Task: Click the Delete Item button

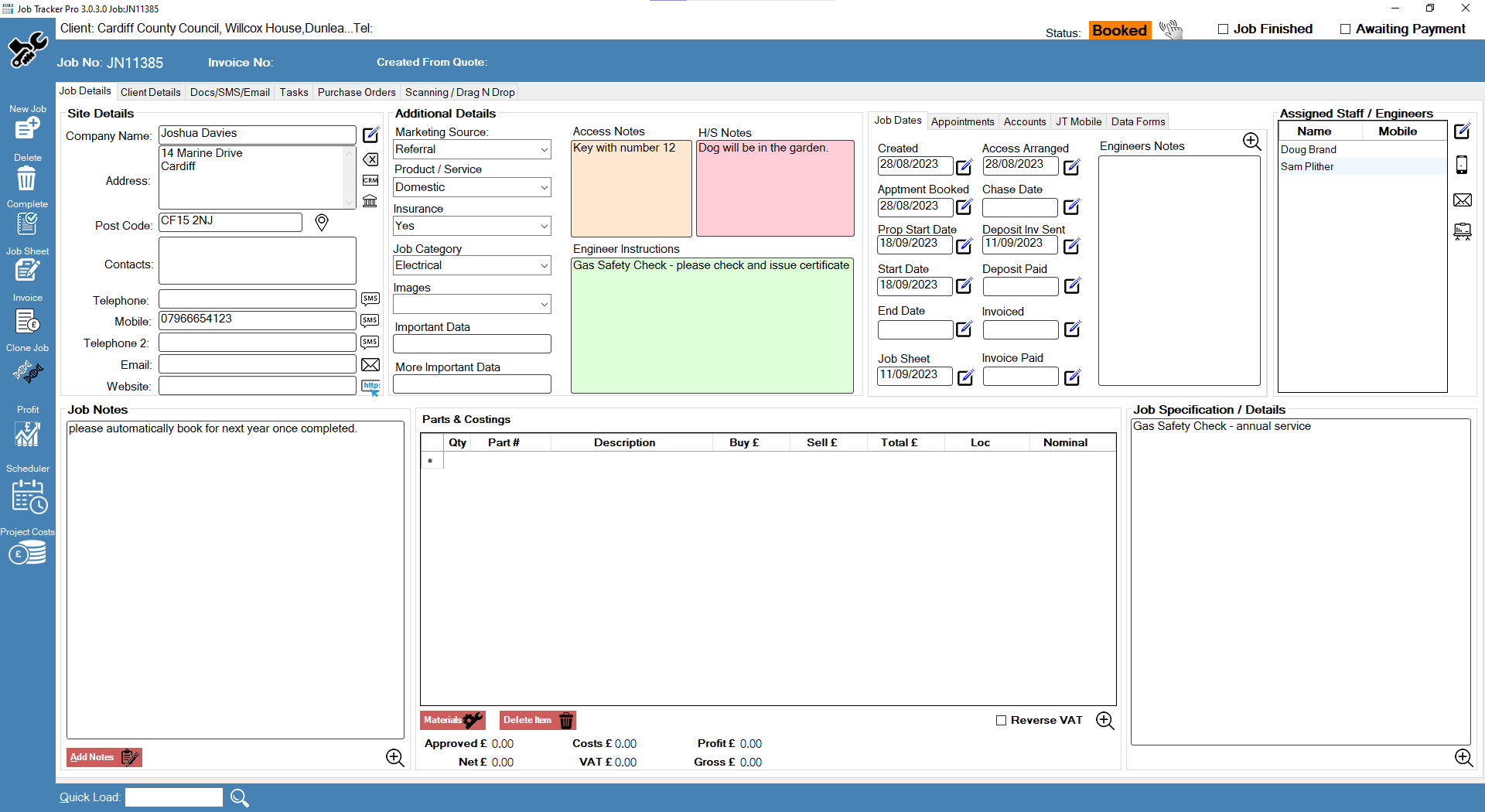Action: pyautogui.click(x=538, y=720)
